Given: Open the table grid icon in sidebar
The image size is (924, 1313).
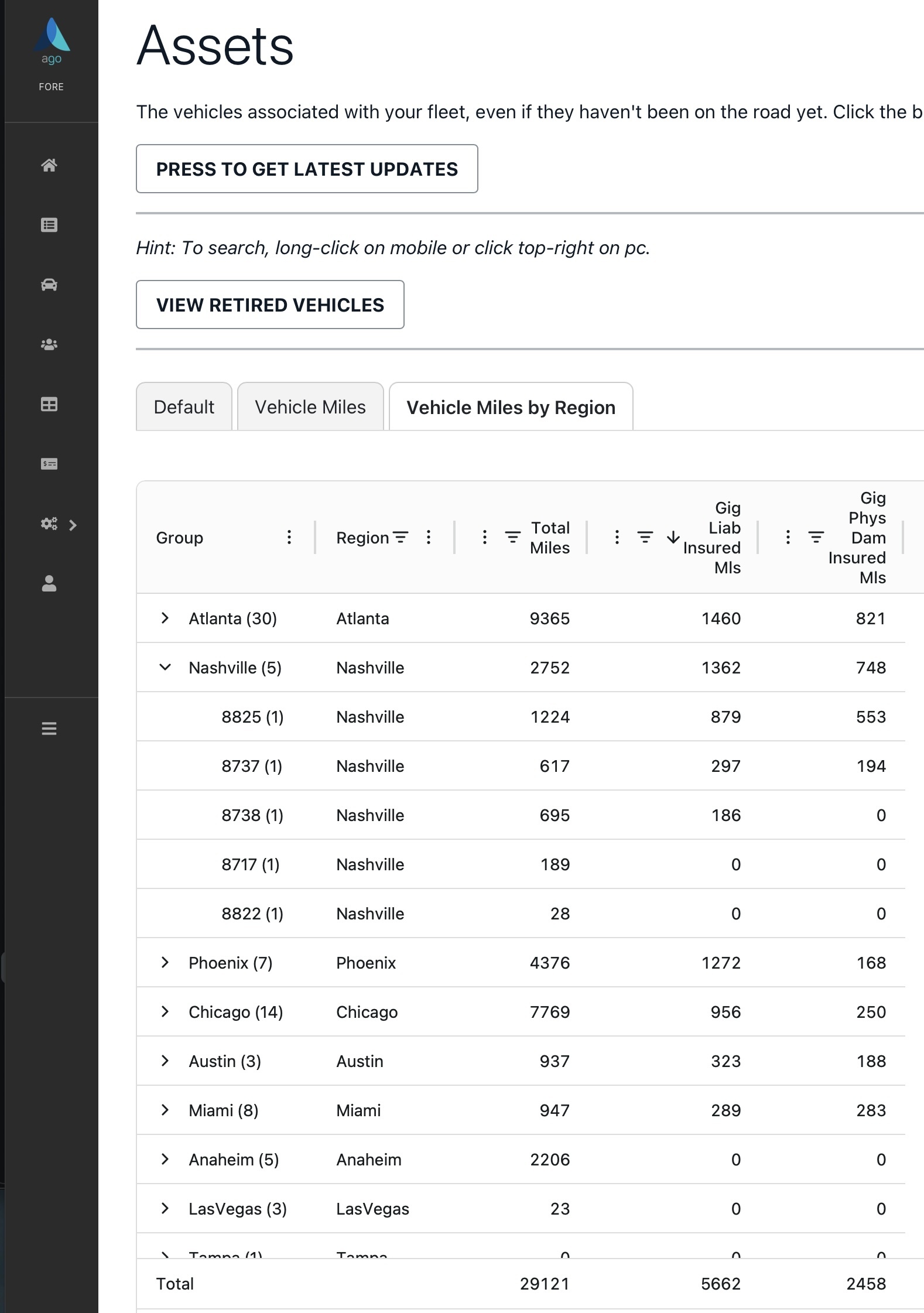Looking at the screenshot, I should [x=49, y=404].
